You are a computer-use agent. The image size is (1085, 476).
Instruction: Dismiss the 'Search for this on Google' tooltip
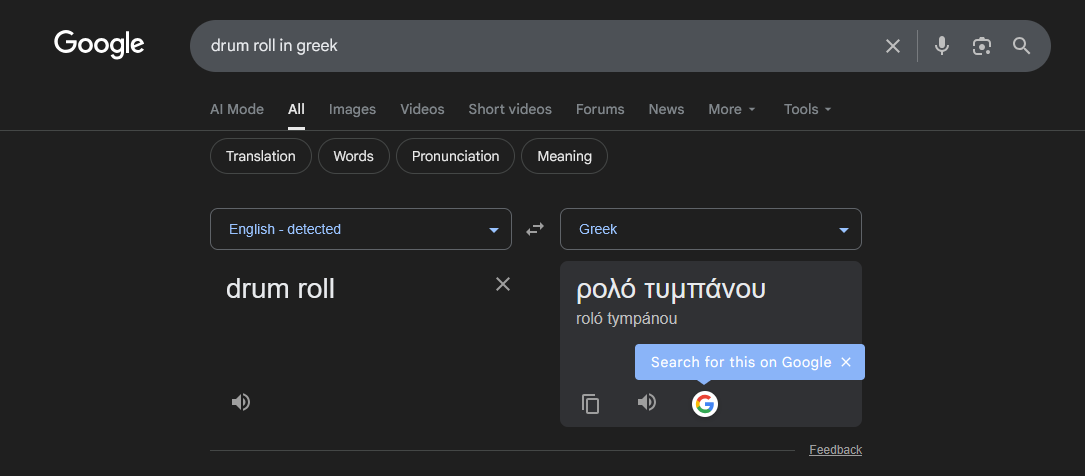click(846, 362)
